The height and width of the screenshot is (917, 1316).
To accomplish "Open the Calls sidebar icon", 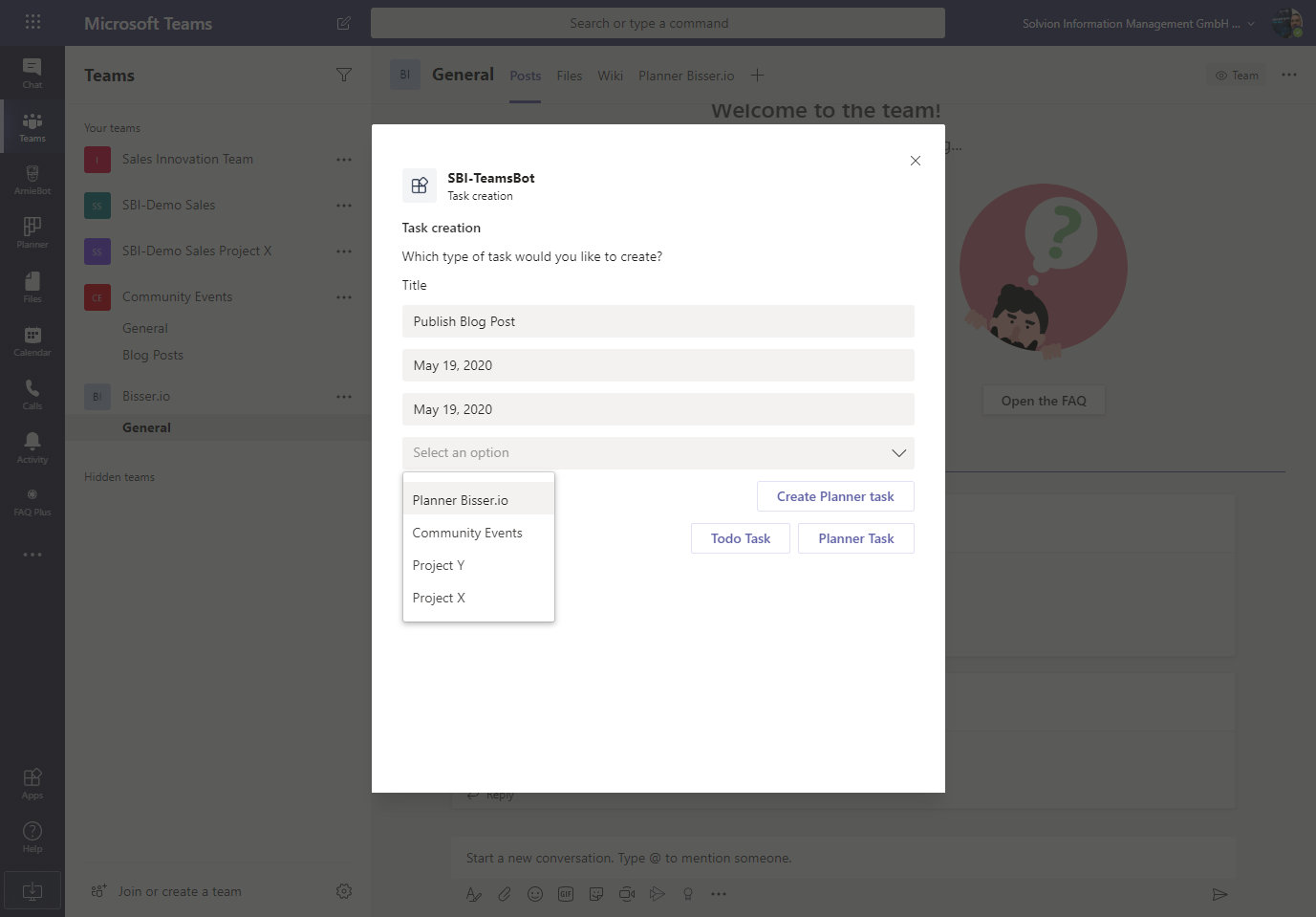I will pos(32,394).
